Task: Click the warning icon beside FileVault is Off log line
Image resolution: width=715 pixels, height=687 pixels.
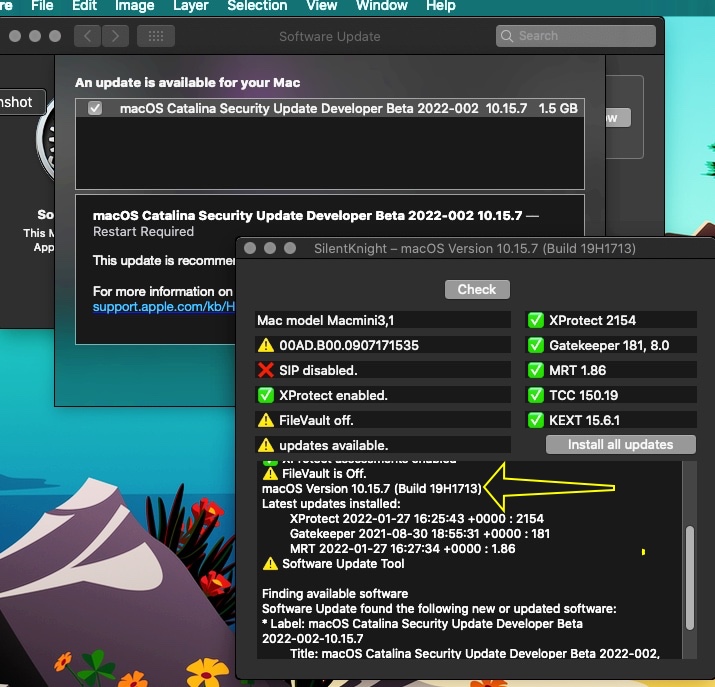Action: click(270, 474)
